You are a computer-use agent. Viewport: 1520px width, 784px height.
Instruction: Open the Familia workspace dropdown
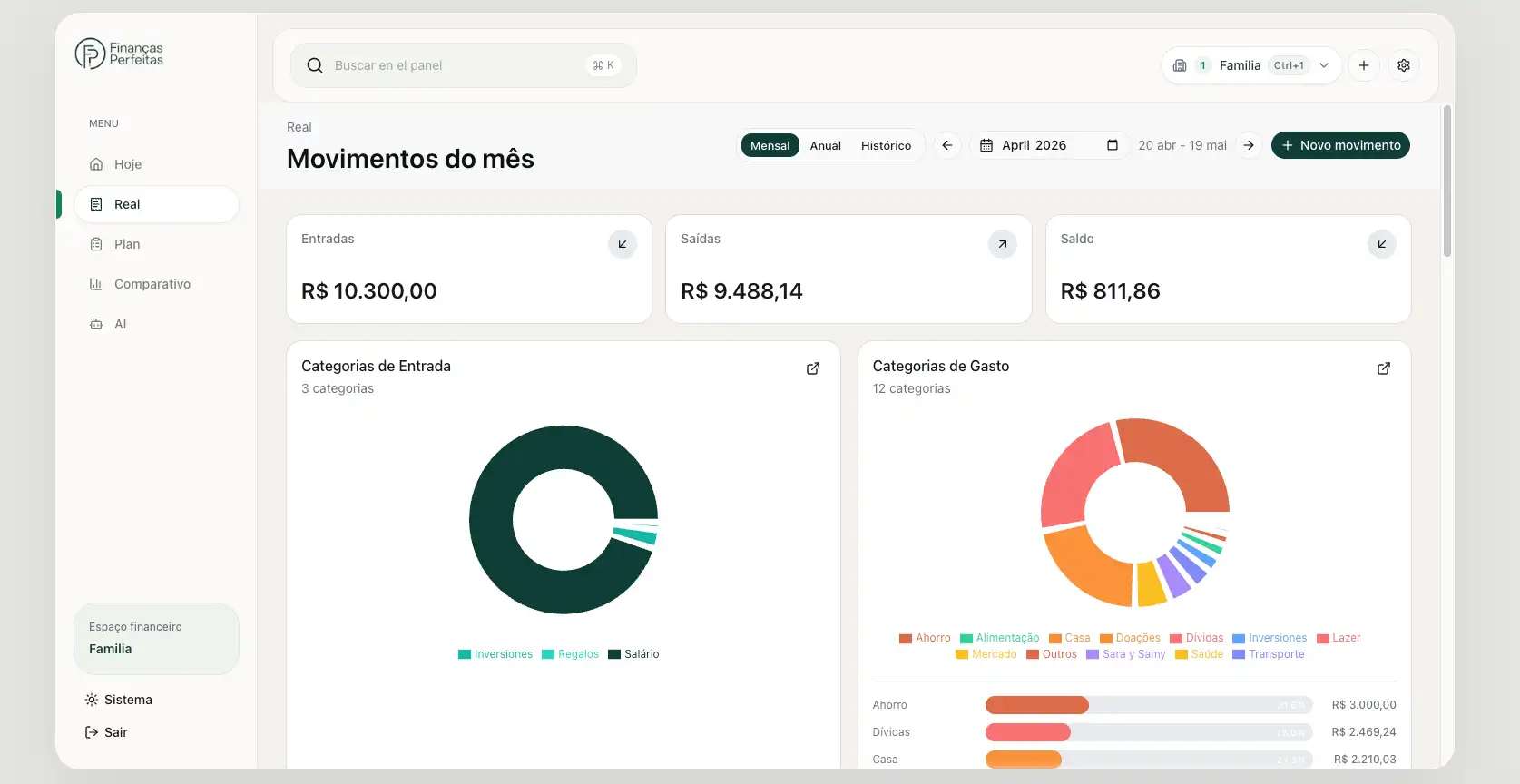pyautogui.click(x=1250, y=65)
